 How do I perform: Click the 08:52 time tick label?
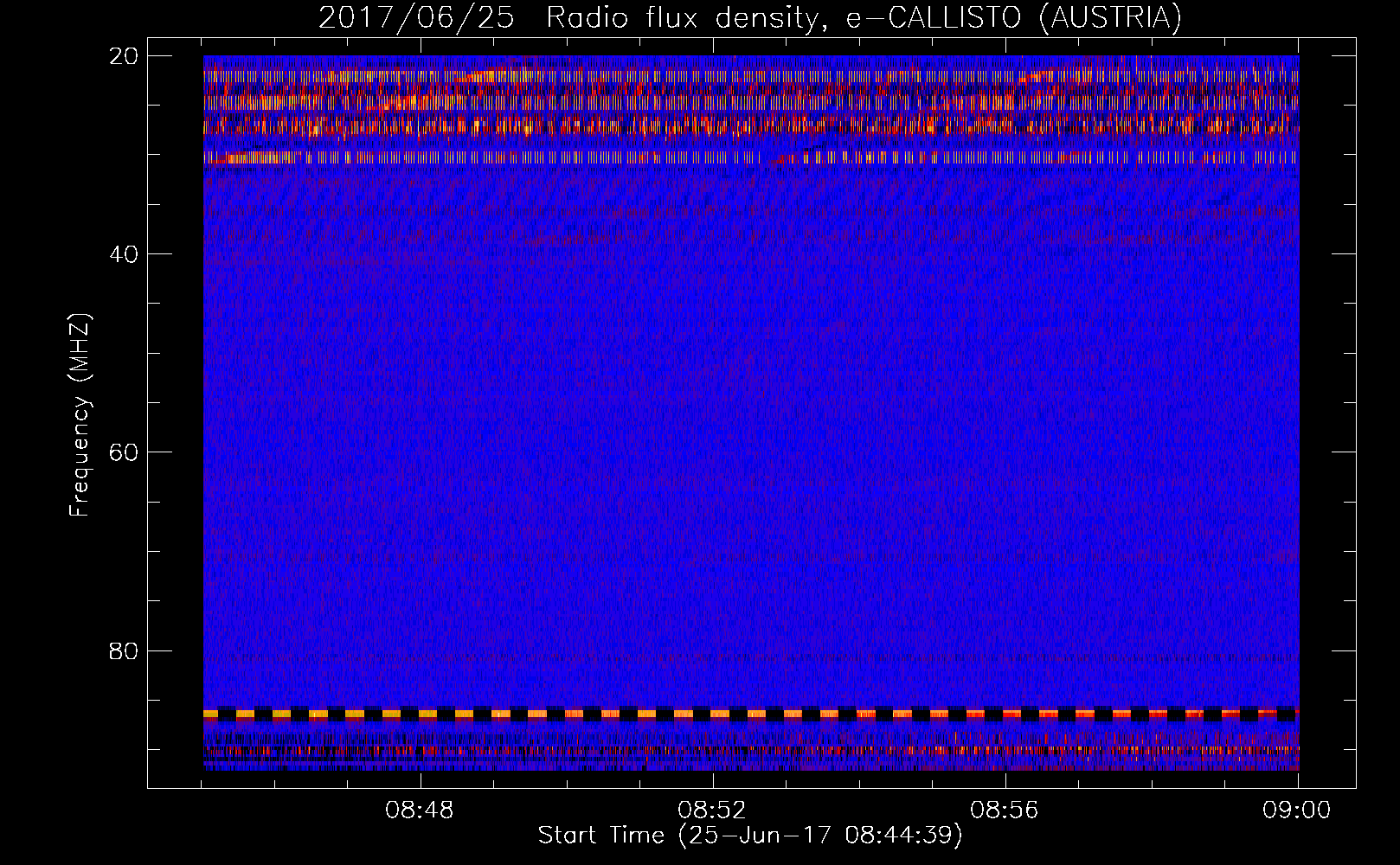pos(712,811)
